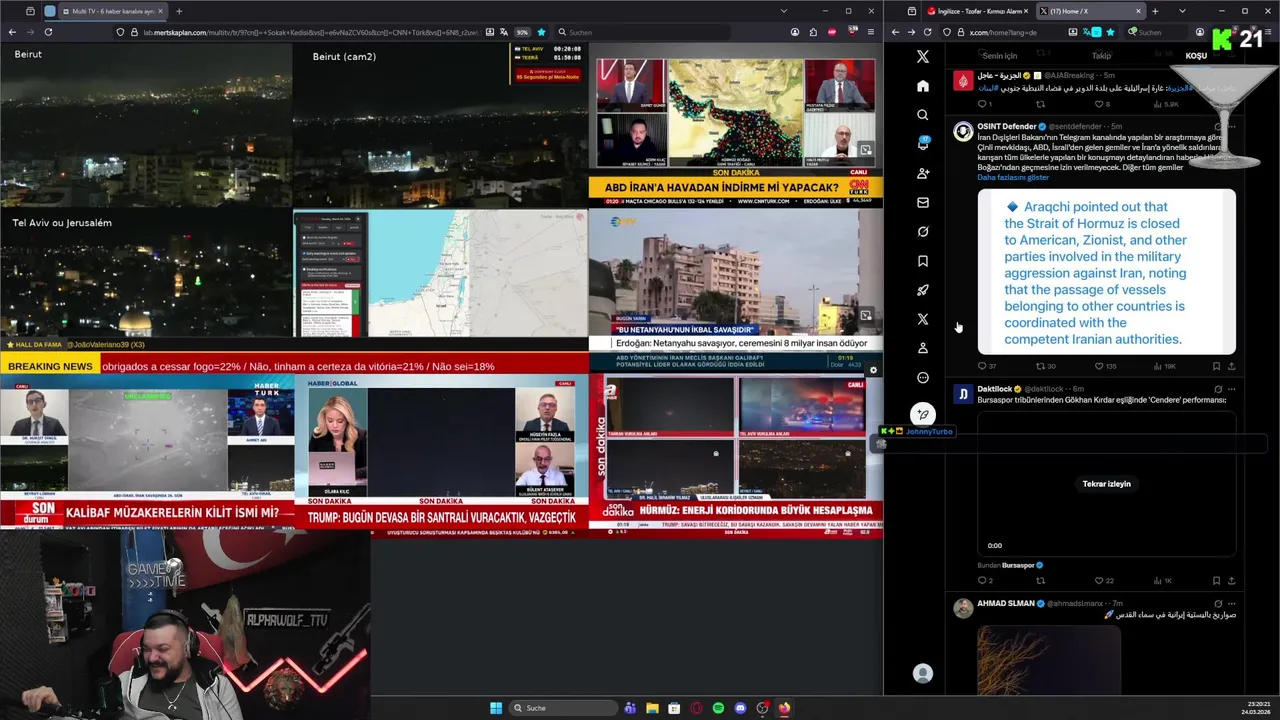List all tabs dropdown in X browser
The height and width of the screenshot is (720, 1280).
(1182, 11)
